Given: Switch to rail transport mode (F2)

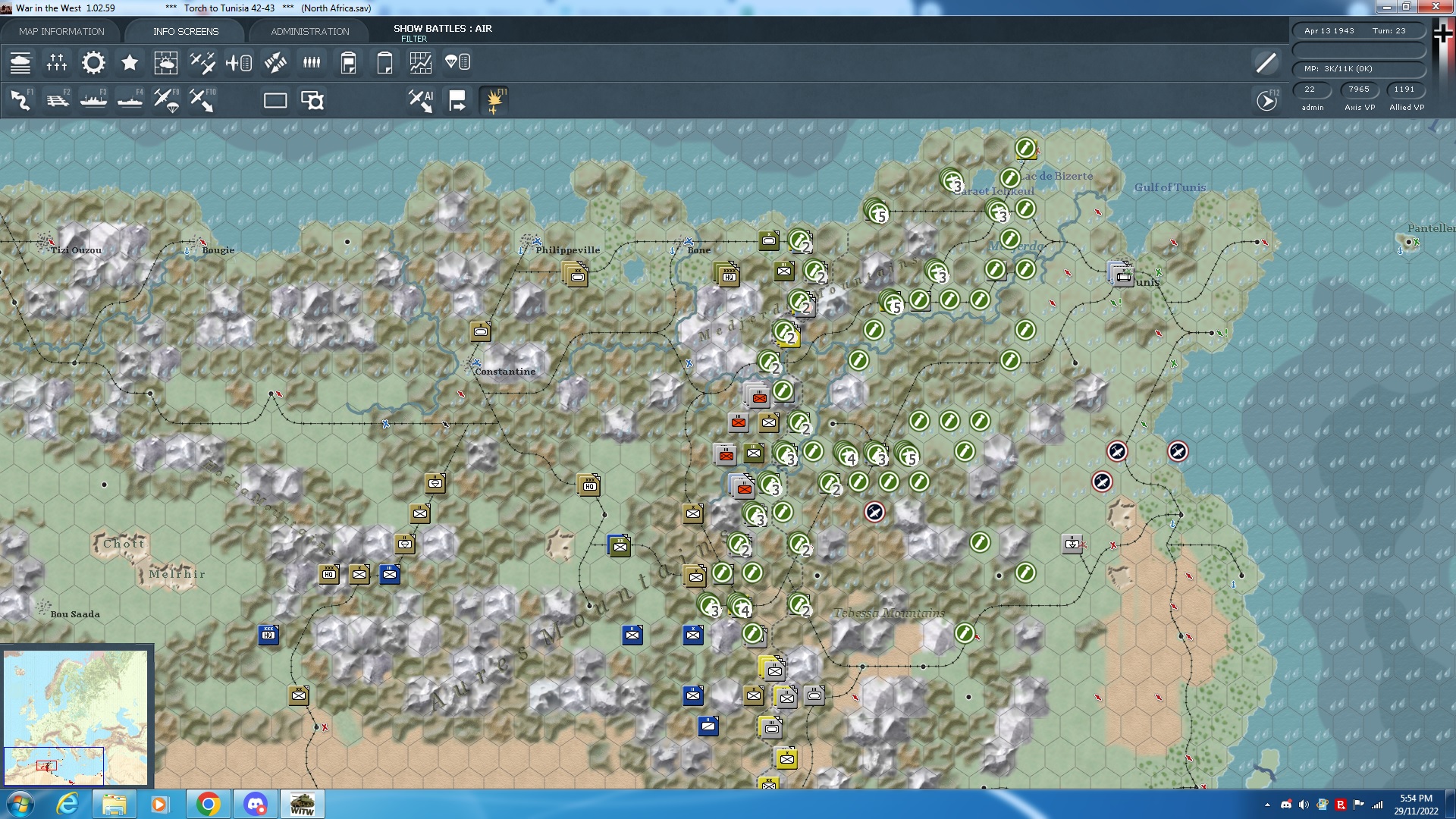Looking at the screenshot, I should point(57,99).
